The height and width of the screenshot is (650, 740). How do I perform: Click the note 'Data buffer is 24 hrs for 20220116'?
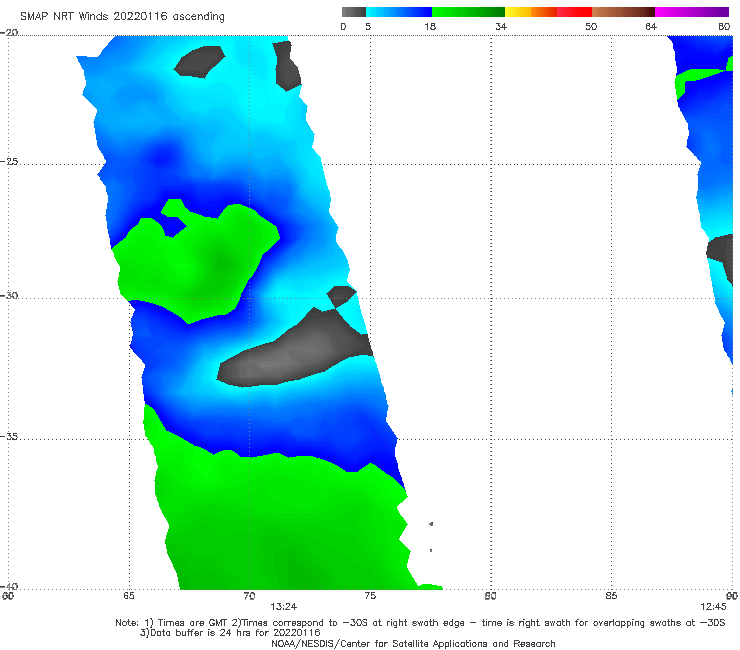tap(230, 633)
